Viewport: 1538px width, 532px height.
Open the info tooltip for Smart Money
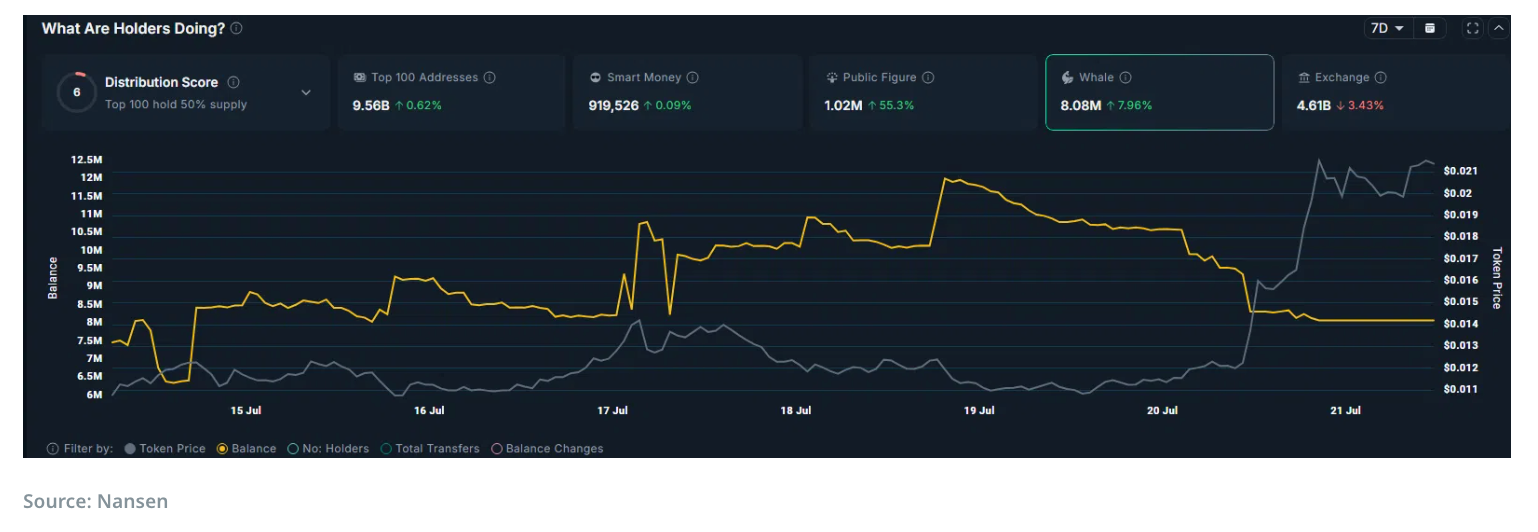tap(692, 78)
